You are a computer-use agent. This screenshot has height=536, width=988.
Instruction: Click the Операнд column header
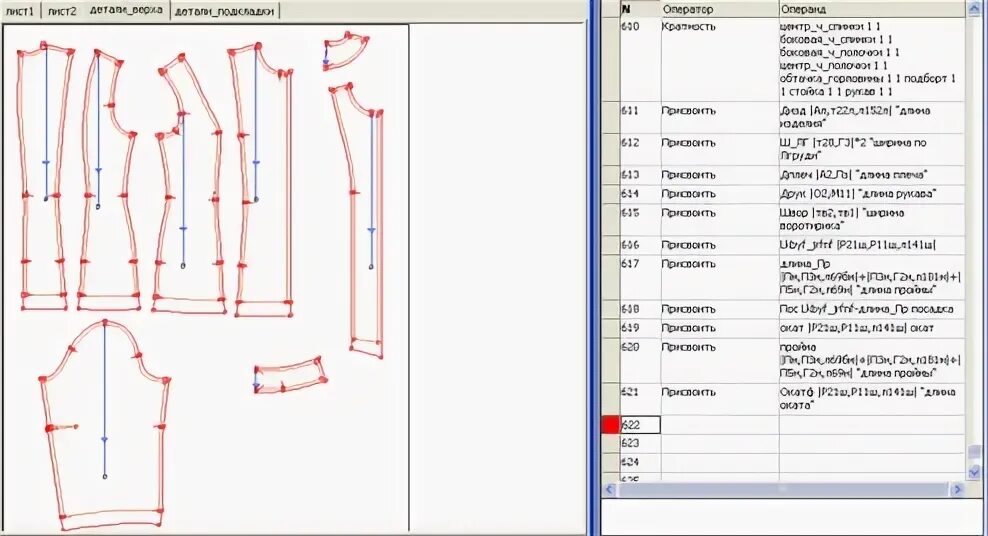point(871,9)
